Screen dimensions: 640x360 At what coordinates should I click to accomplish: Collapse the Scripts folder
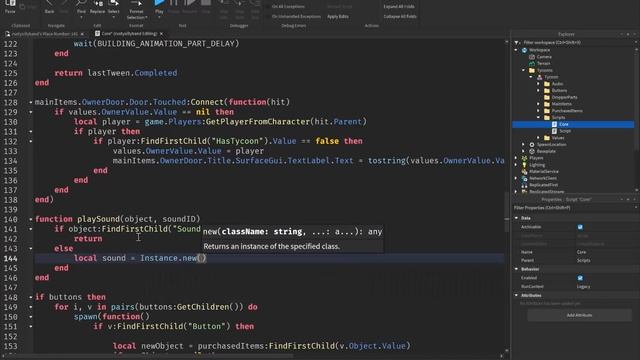[538, 118]
